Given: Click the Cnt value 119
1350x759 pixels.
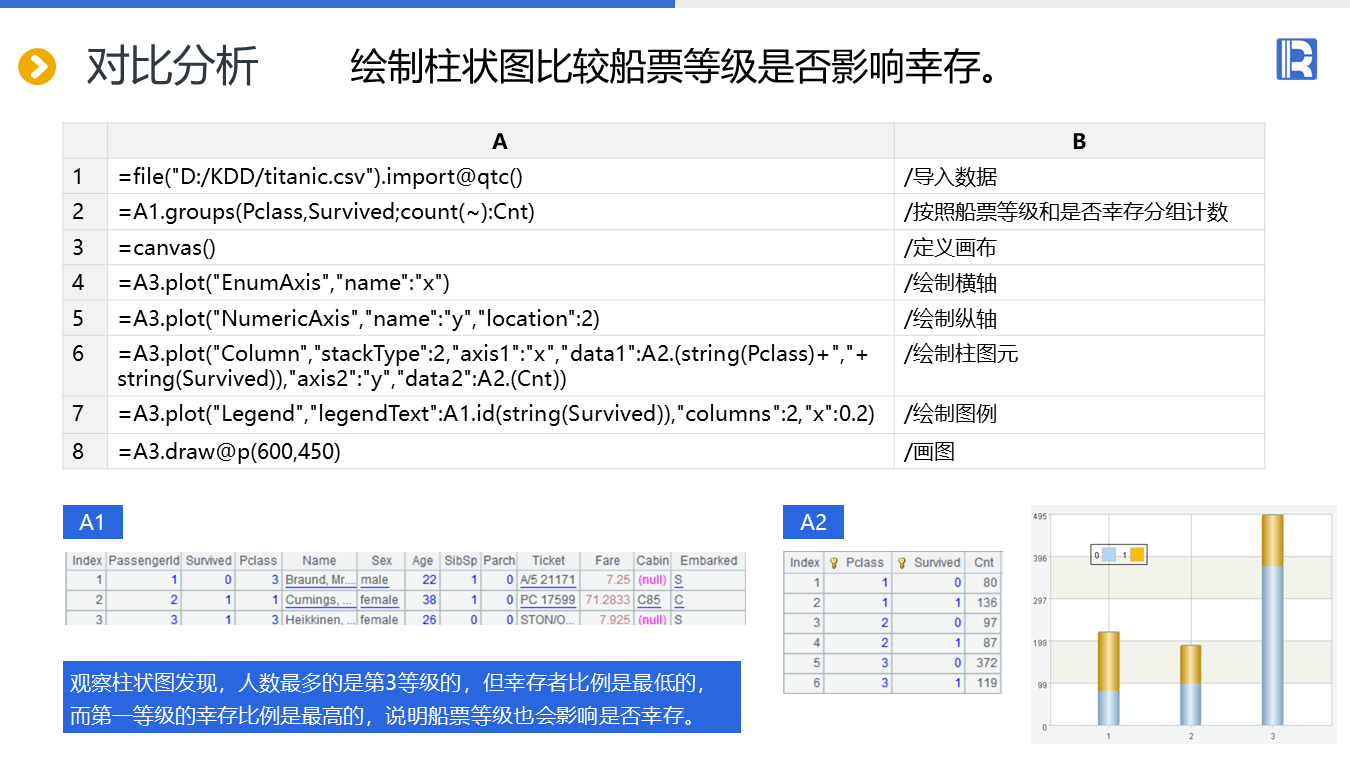Looking at the screenshot, I should point(987,684).
